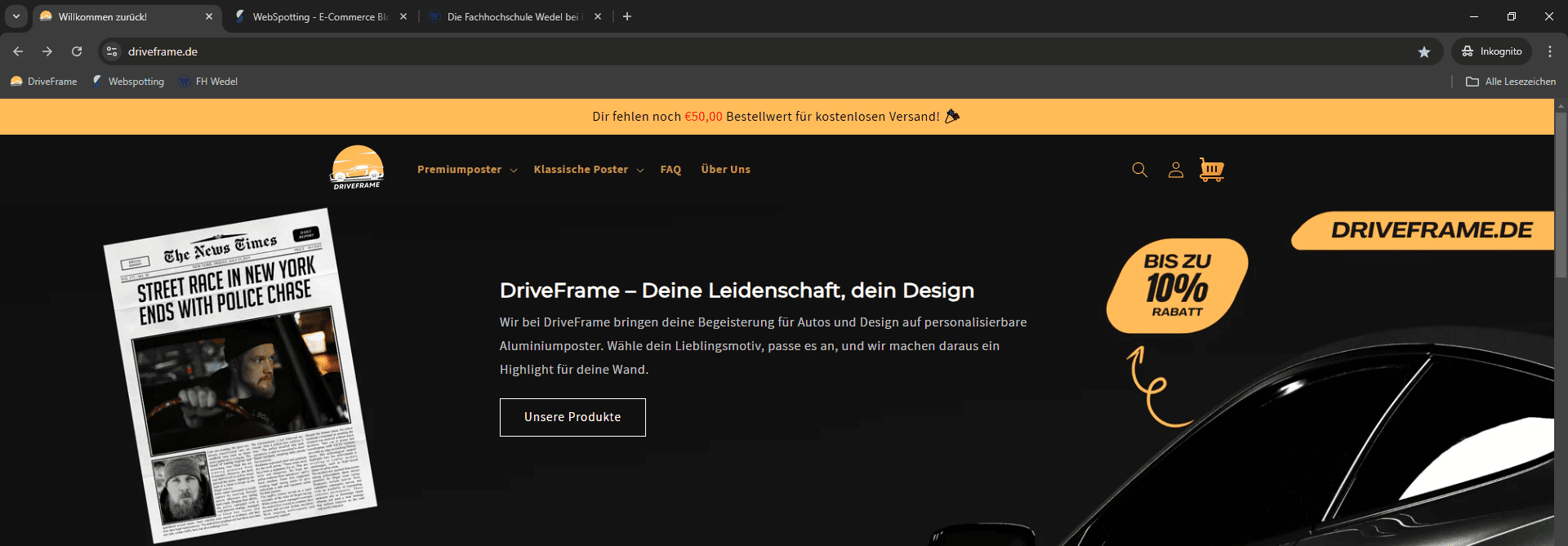Image resolution: width=1568 pixels, height=546 pixels.
Task: Expand the Premiumposter menu
Action: click(467, 170)
